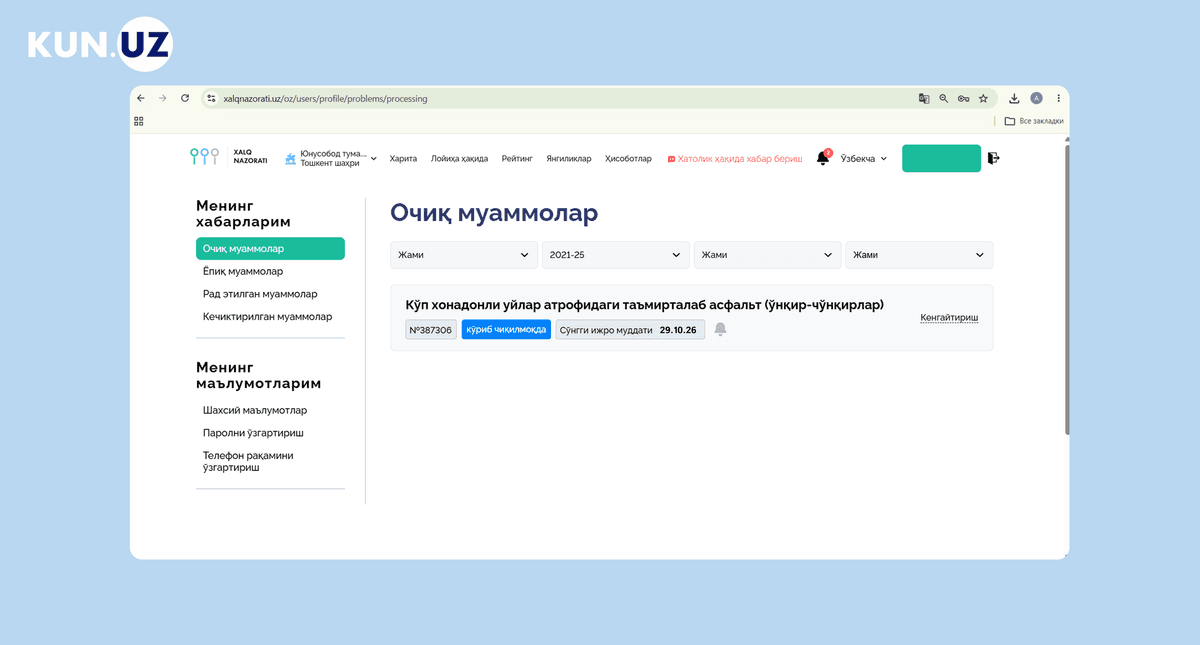The width and height of the screenshot is (1200, 645).
Task: Open the Ҳисоботлар menu item
Action: click(628, 159)
